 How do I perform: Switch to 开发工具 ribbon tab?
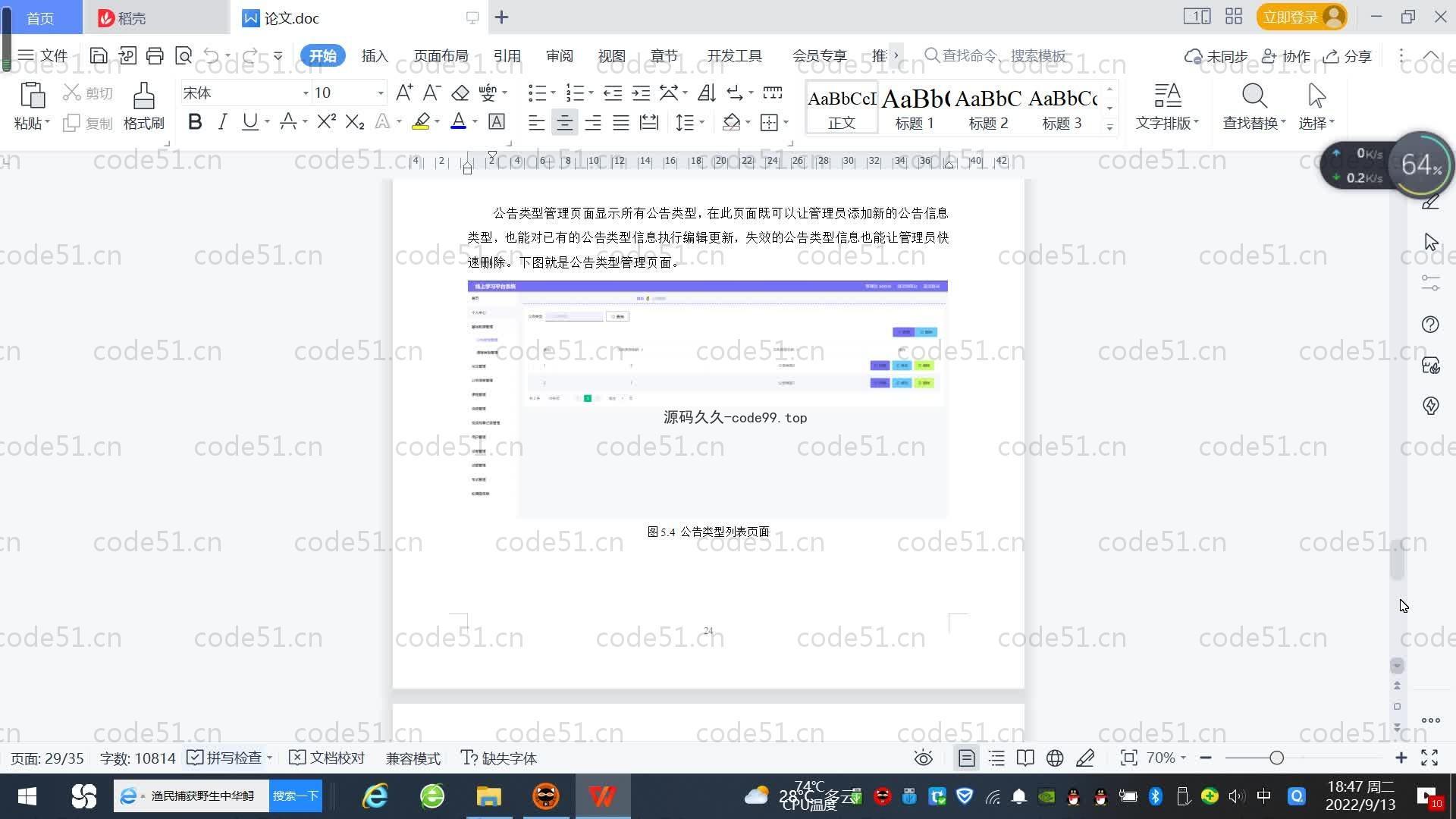(734, 55)
